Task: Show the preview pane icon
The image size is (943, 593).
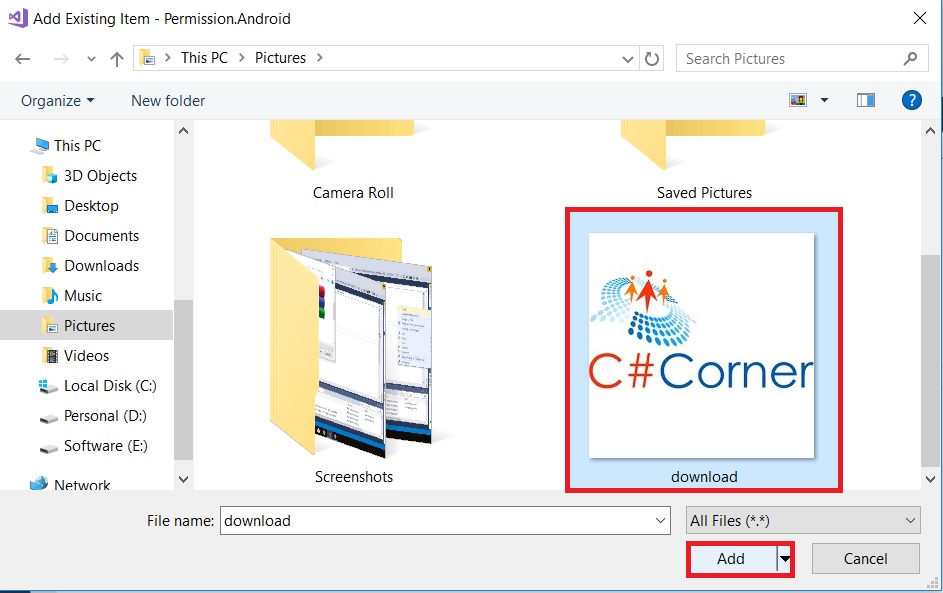Action: coord(865,100)
